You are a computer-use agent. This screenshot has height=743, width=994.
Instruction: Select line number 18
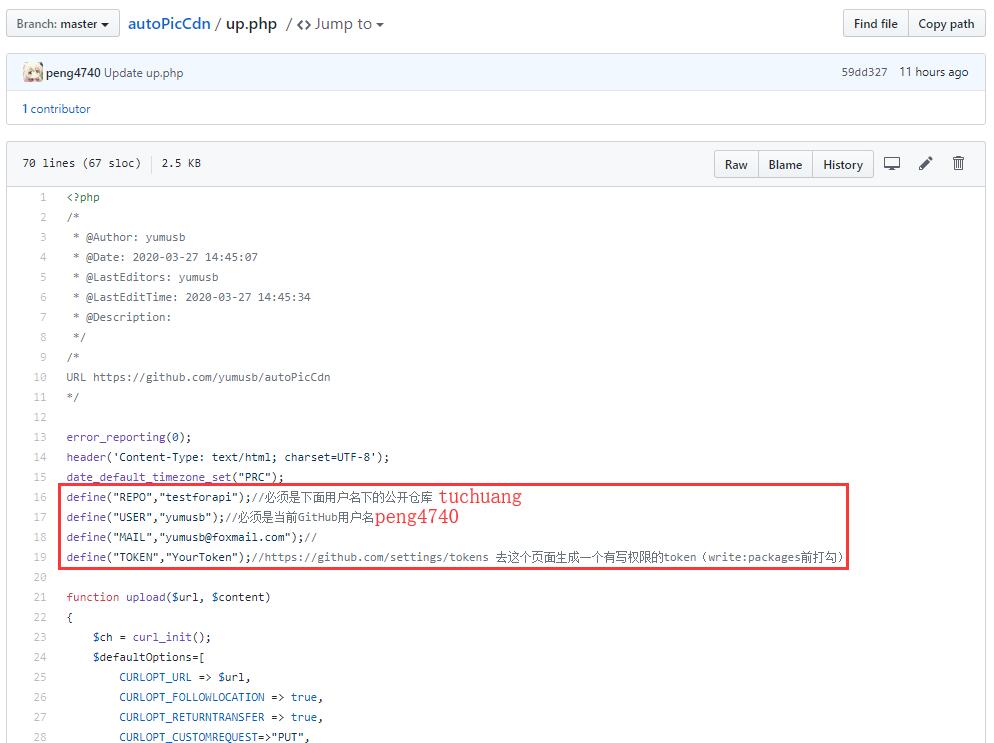click(x=40, y=537)
